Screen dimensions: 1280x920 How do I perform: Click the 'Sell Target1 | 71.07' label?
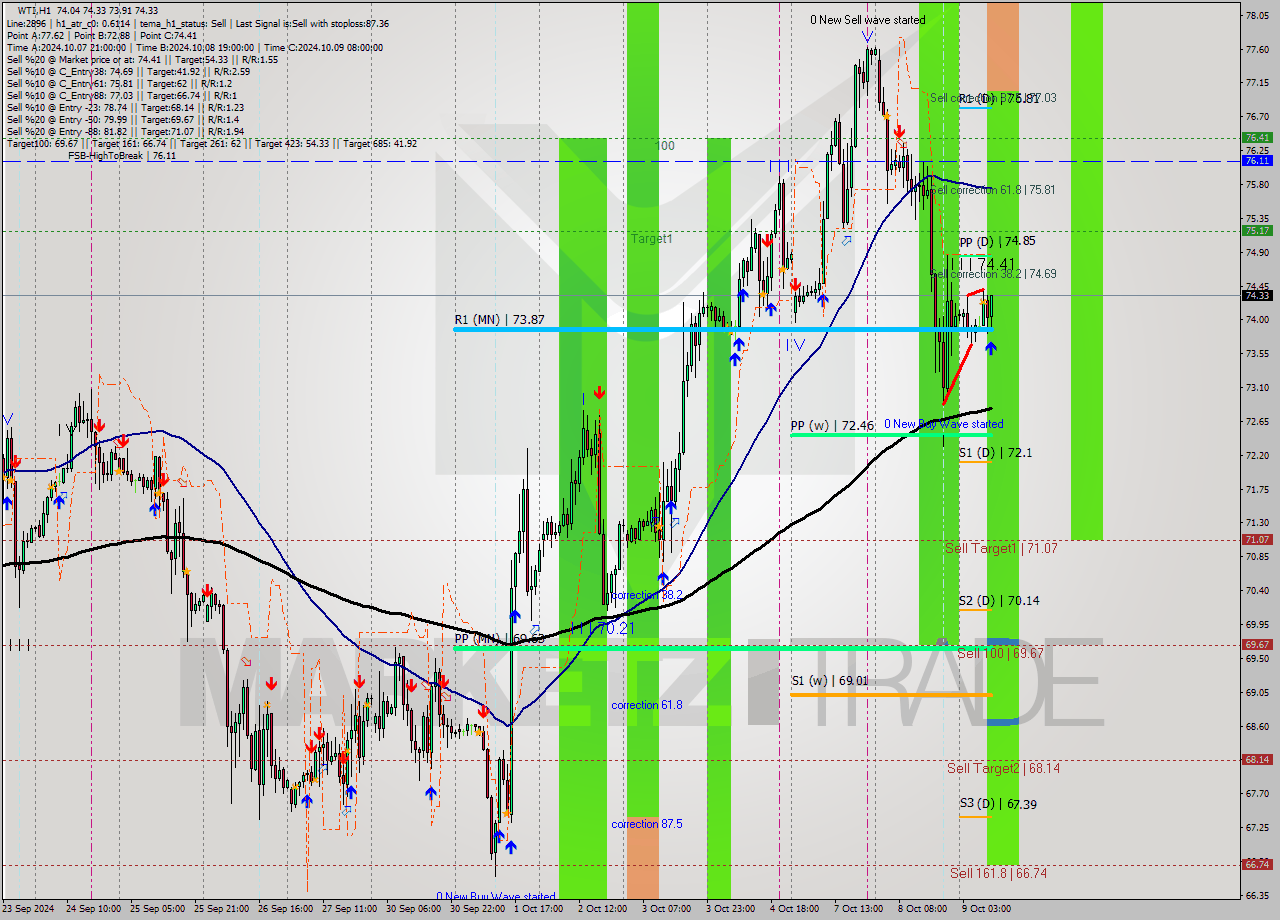(1001, 548)
